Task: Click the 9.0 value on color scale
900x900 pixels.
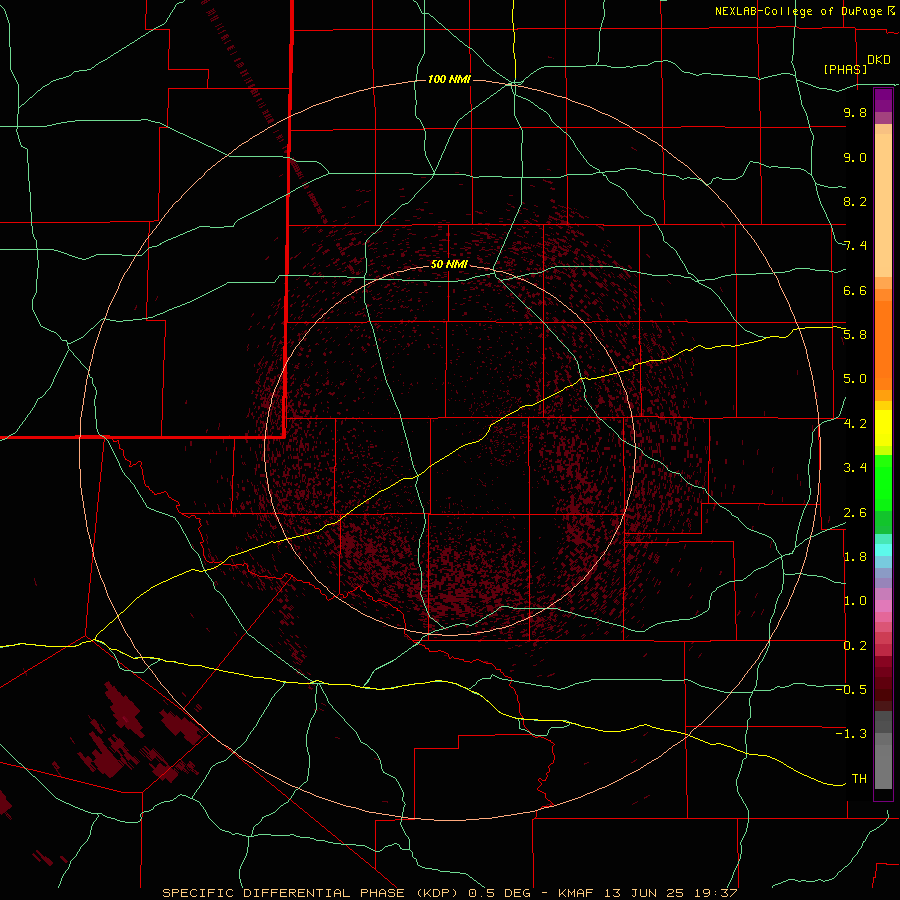Action: click(x=855, y=157)
